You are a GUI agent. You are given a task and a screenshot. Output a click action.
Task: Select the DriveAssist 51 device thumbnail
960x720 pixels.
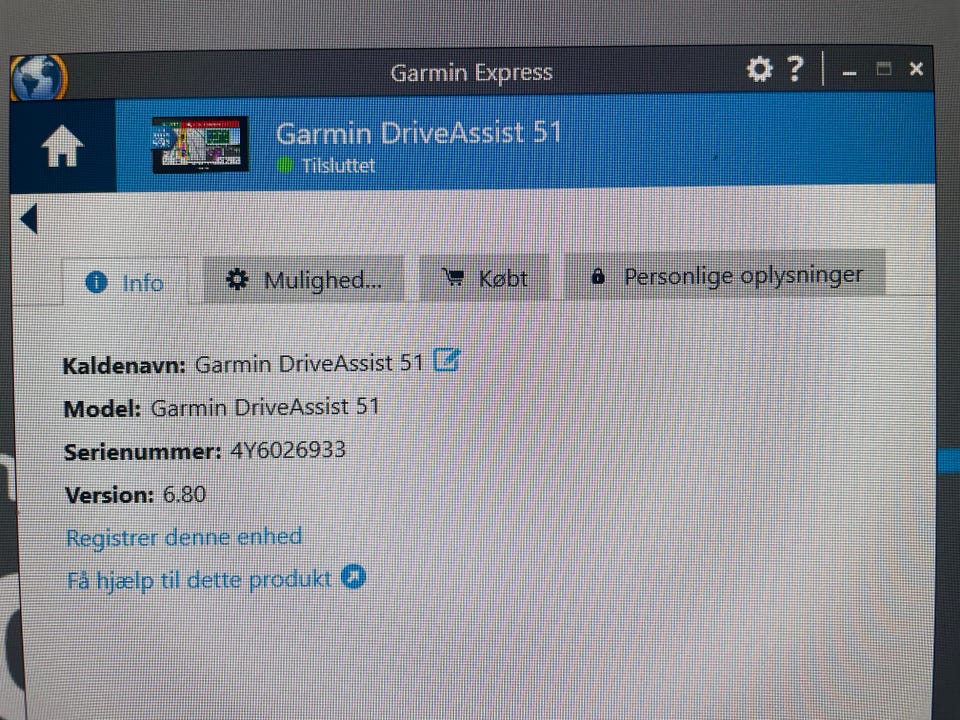tap(200, 144)
